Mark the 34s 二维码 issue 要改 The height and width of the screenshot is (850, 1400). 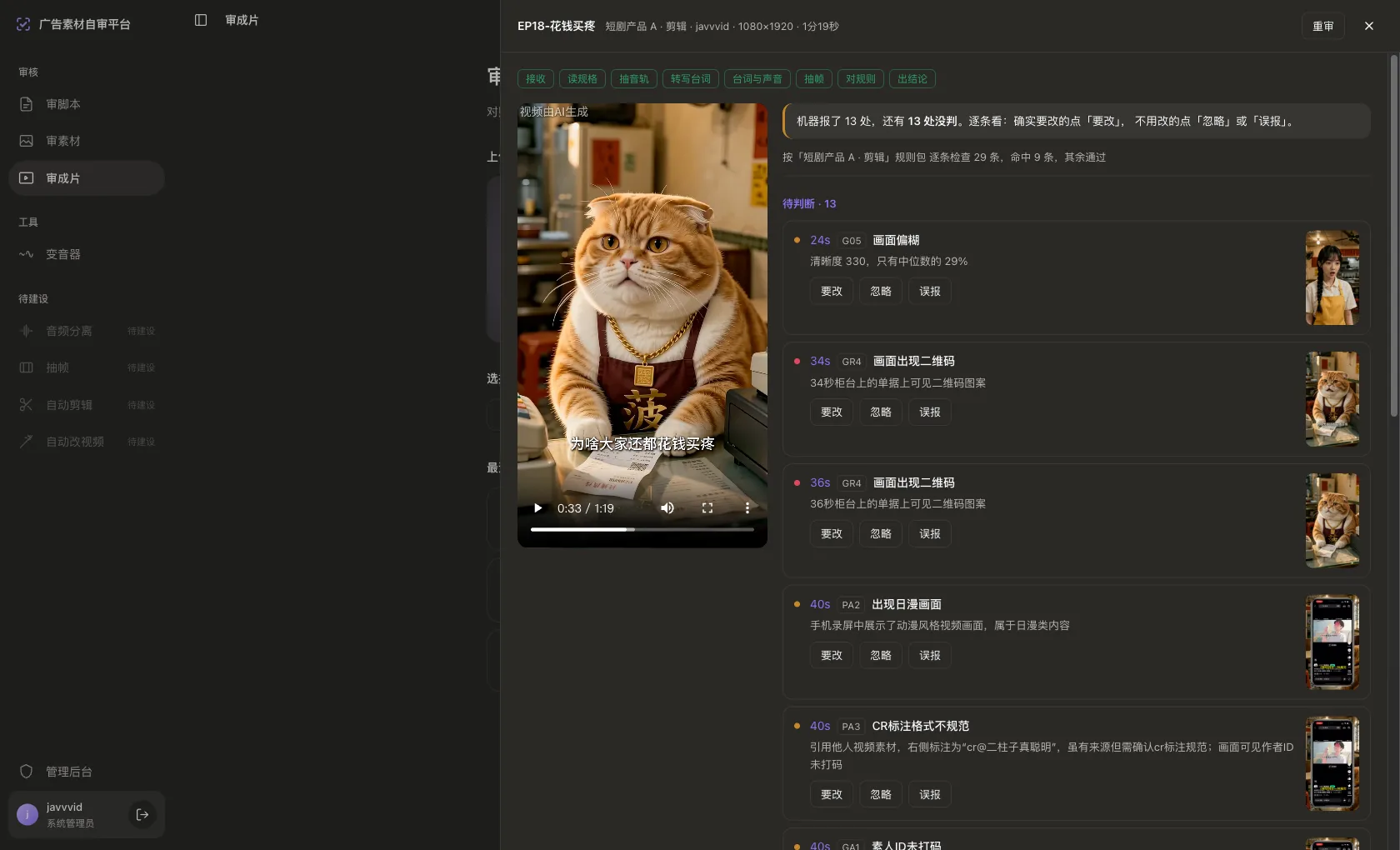click(x=832, y=412)
